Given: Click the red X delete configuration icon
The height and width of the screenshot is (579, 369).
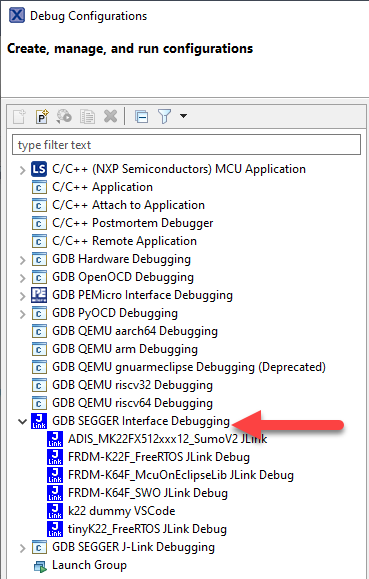Looking at the screenshot, I should (x=110, y=117).
